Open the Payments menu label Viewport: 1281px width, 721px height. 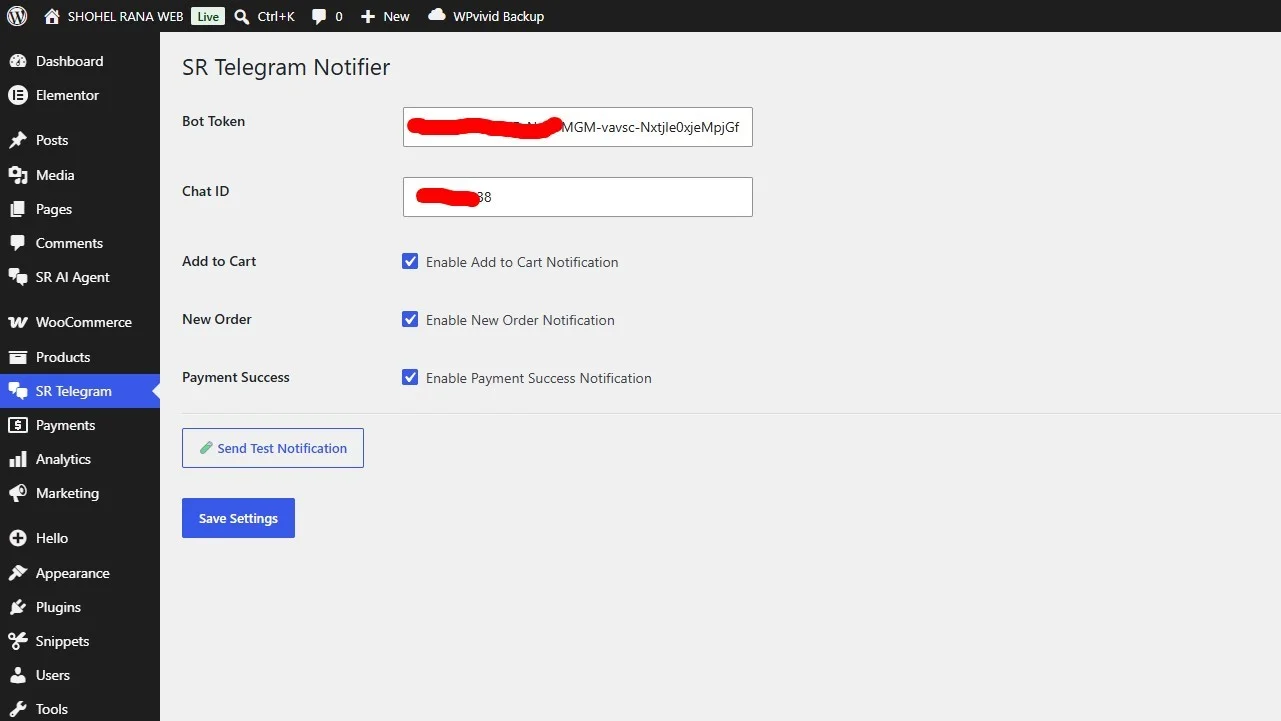(65, 425)
